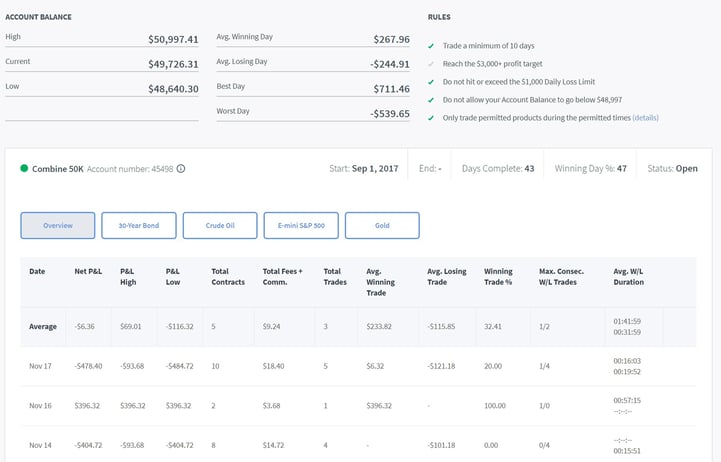The width and height of the screenshot is (721, 462).
Task: Click the checkmark beside the permitted products rule
Action: click(431, 118)
